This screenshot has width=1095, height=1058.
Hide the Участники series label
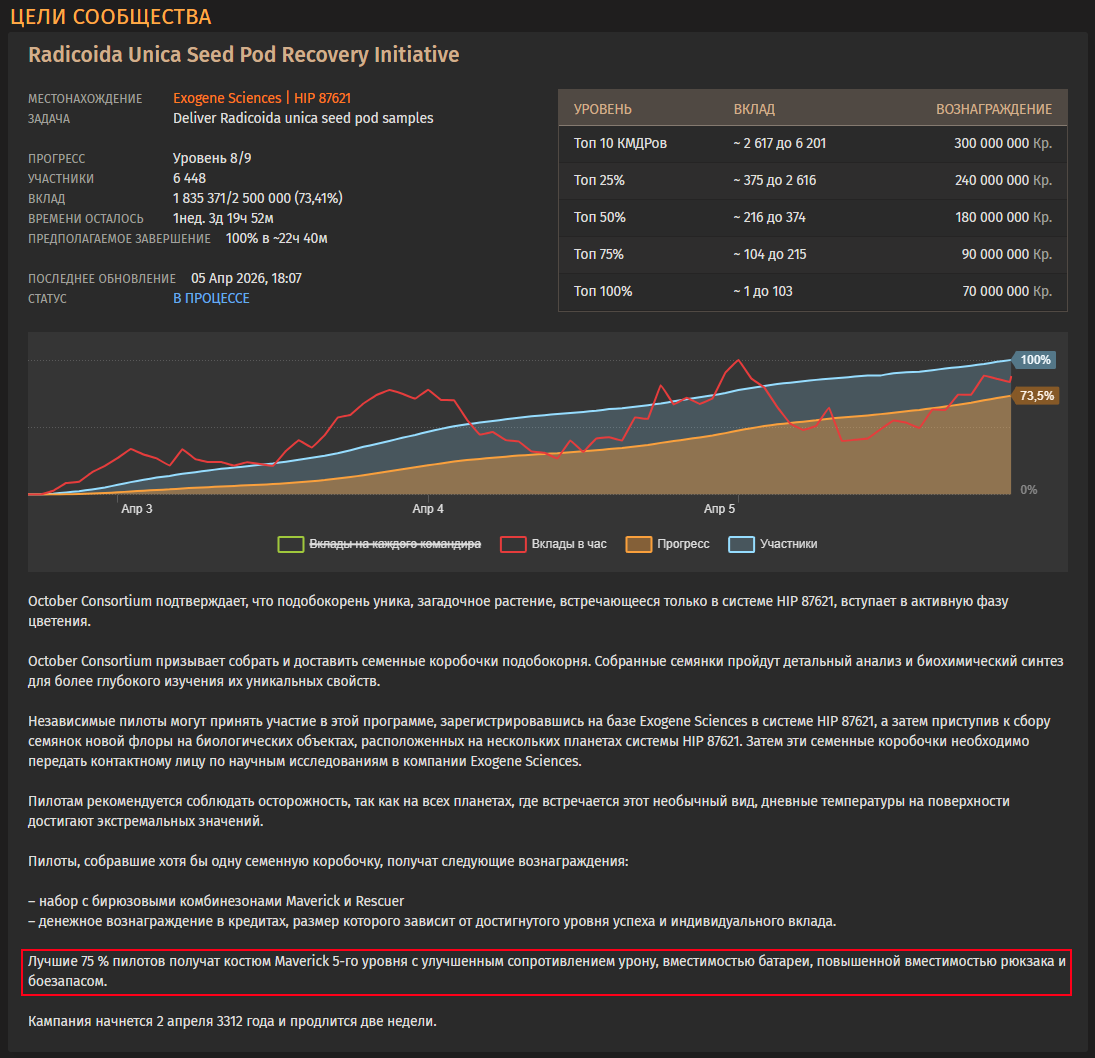point(788,544)
